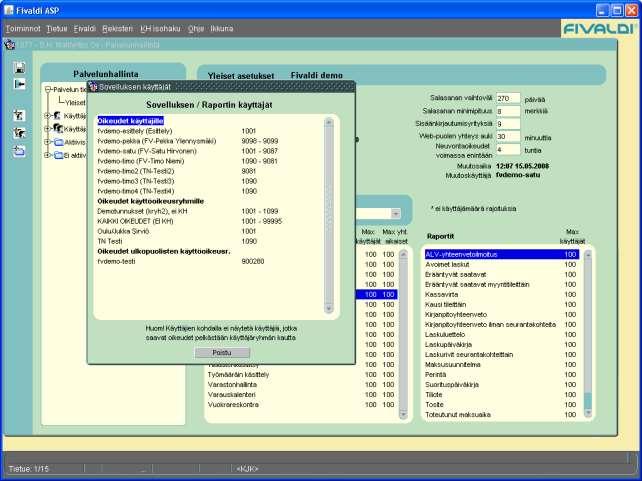Expand the second Käyttäj group tree node
This screenshot has height=481, width=642.
(x=47, y=129)
